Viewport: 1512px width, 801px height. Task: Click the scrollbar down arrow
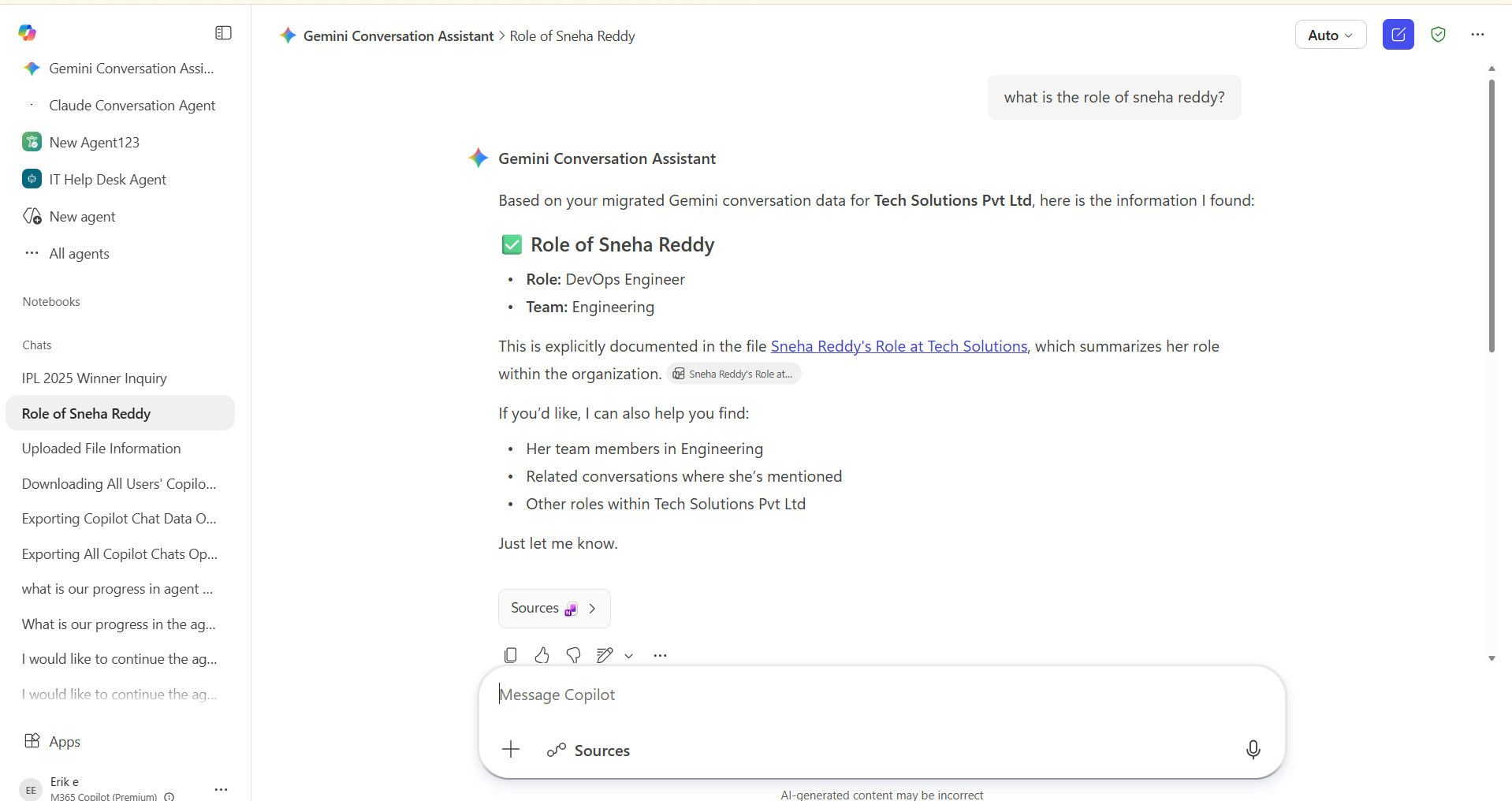tap(1492, 658)
